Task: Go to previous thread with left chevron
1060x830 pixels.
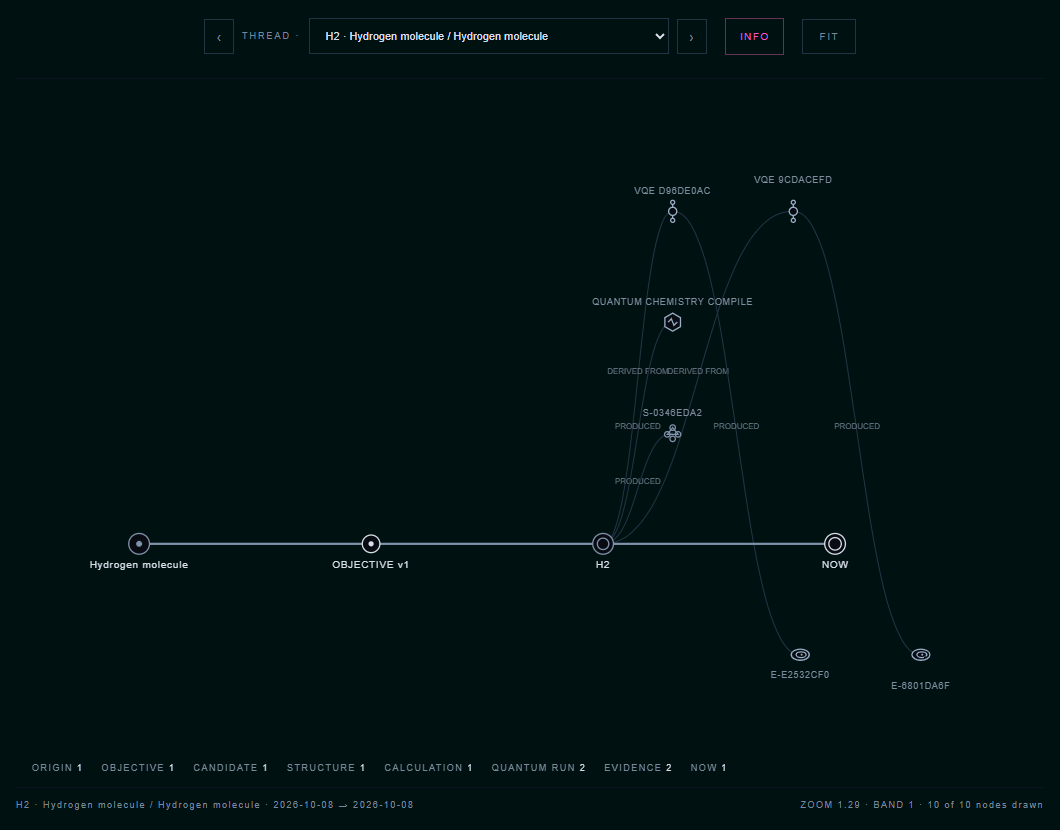Action: [218, 36]
